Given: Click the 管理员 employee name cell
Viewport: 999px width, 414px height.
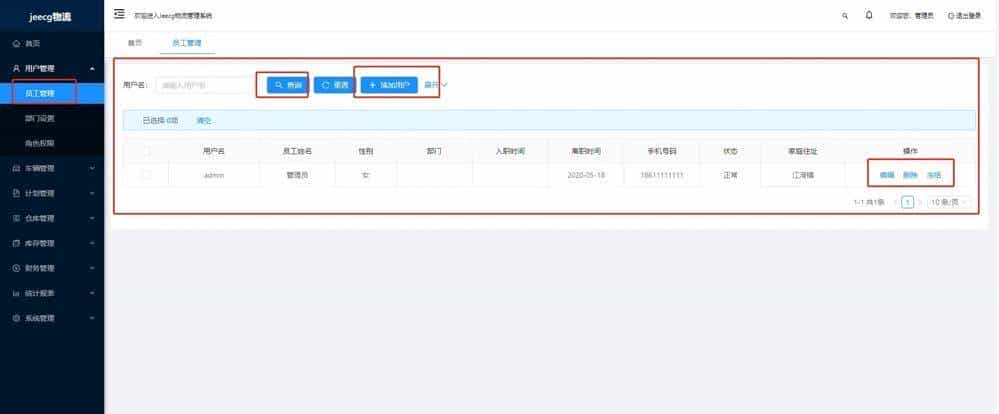Looking at the screenshot, I should click(x=297, y=175).
